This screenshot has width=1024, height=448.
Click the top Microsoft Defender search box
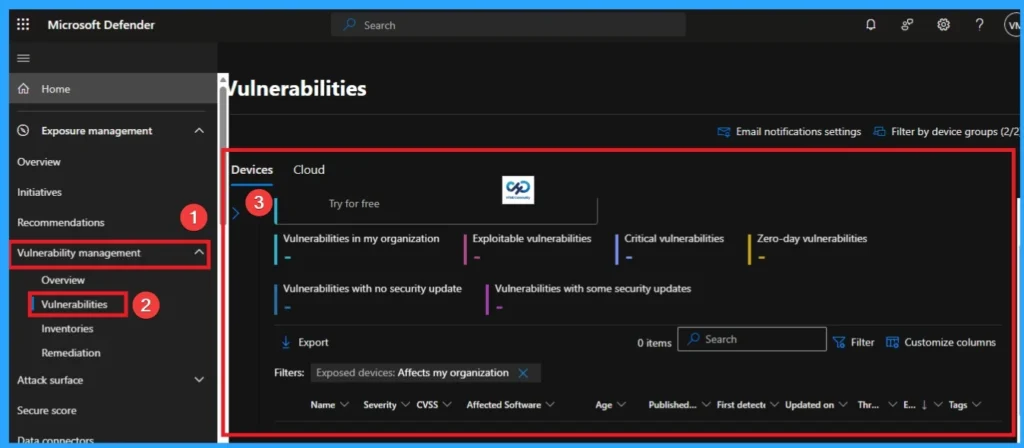tap(508, 25)
